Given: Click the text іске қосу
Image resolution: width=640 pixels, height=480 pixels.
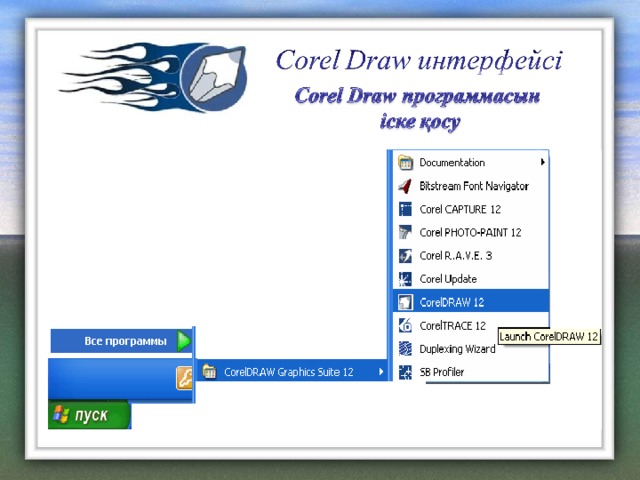Looking at the screenshot, I should click(x=420, y=122).
